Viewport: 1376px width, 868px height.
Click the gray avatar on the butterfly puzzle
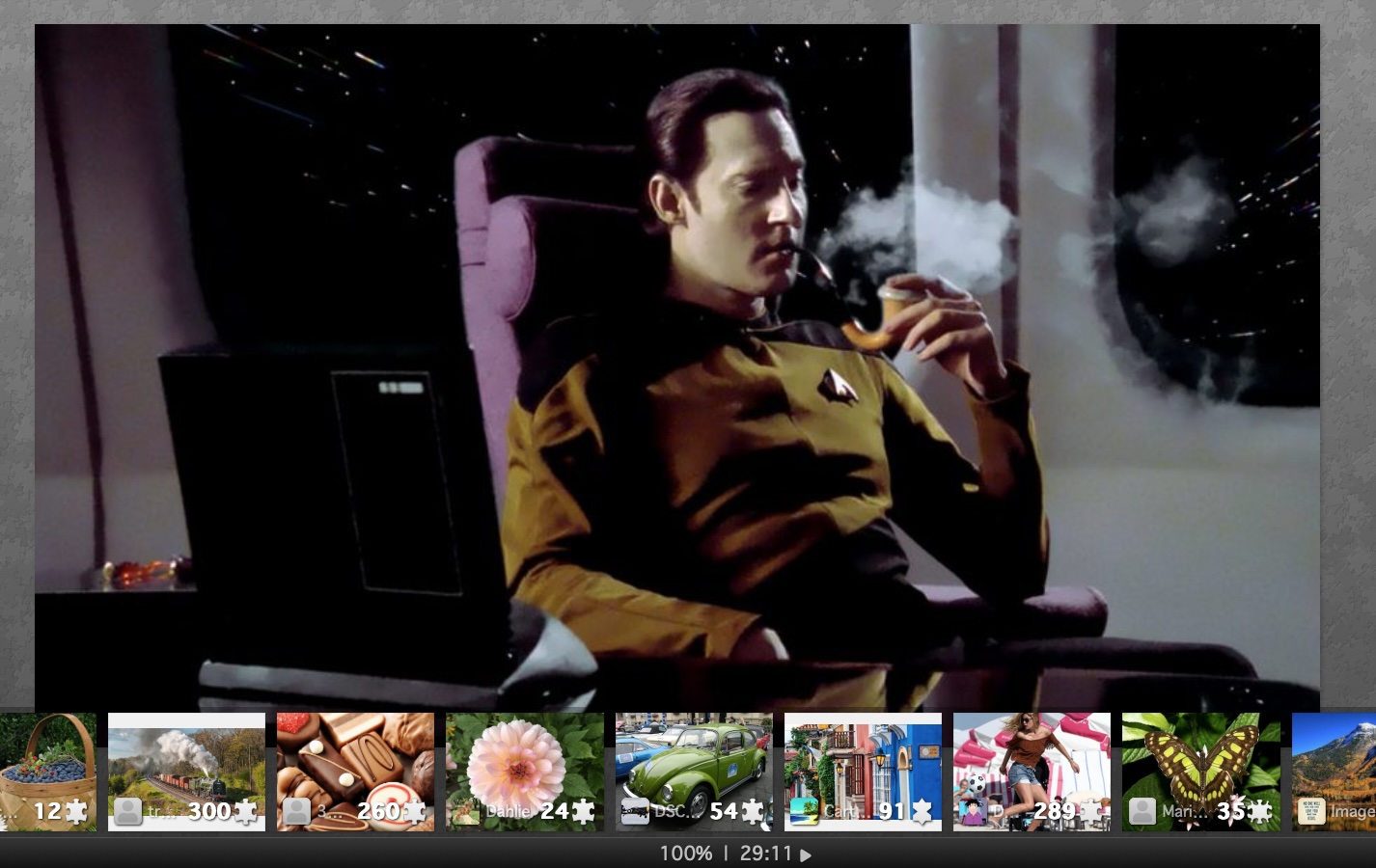tap(1142, 812)
